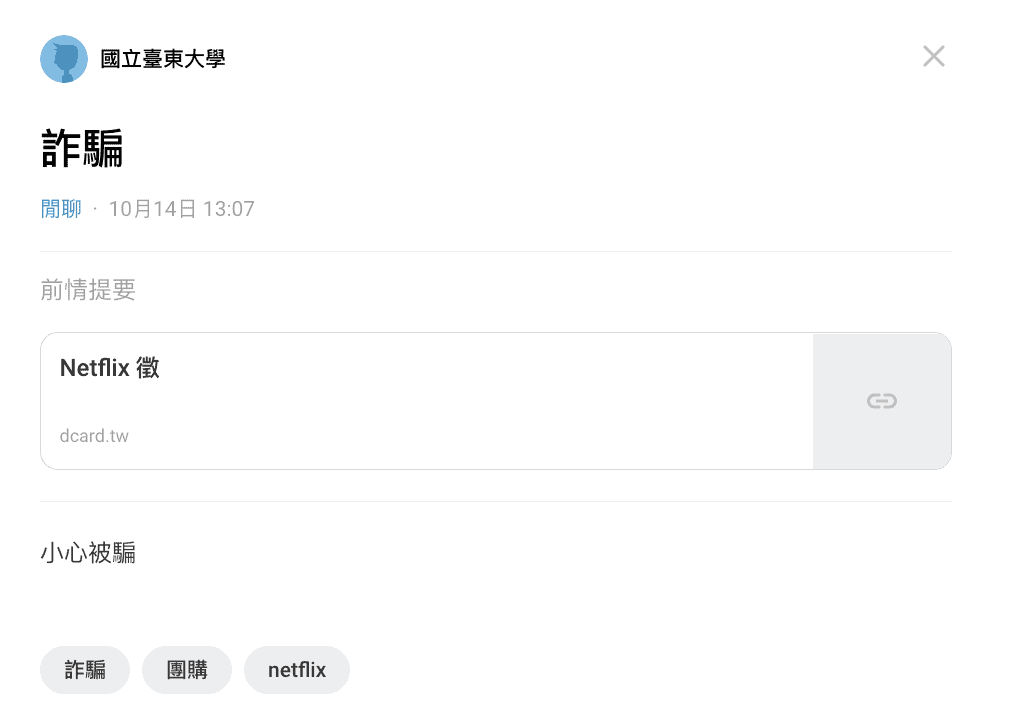This screenshot has height=712, width=1016.
Task: Select the netflix tag chip
Action: (x=297, y=669)
